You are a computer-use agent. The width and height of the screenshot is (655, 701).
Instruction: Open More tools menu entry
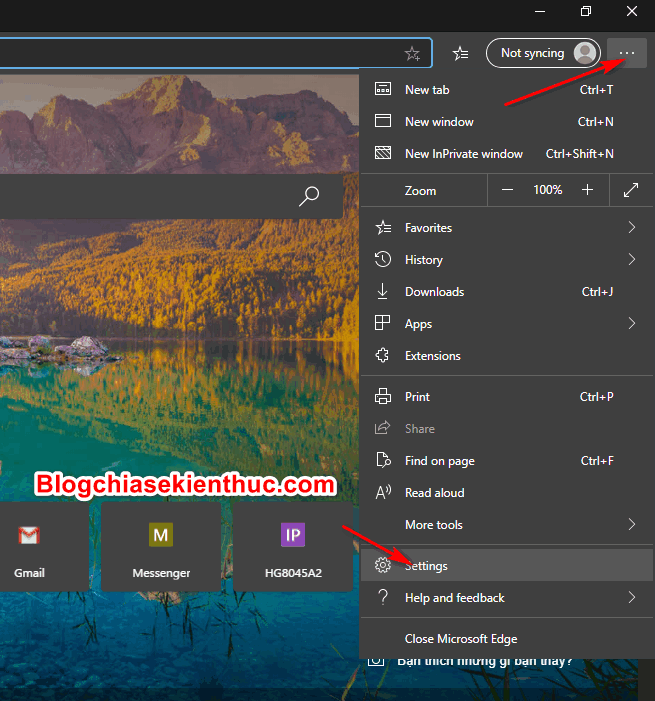tap(506, 524)
